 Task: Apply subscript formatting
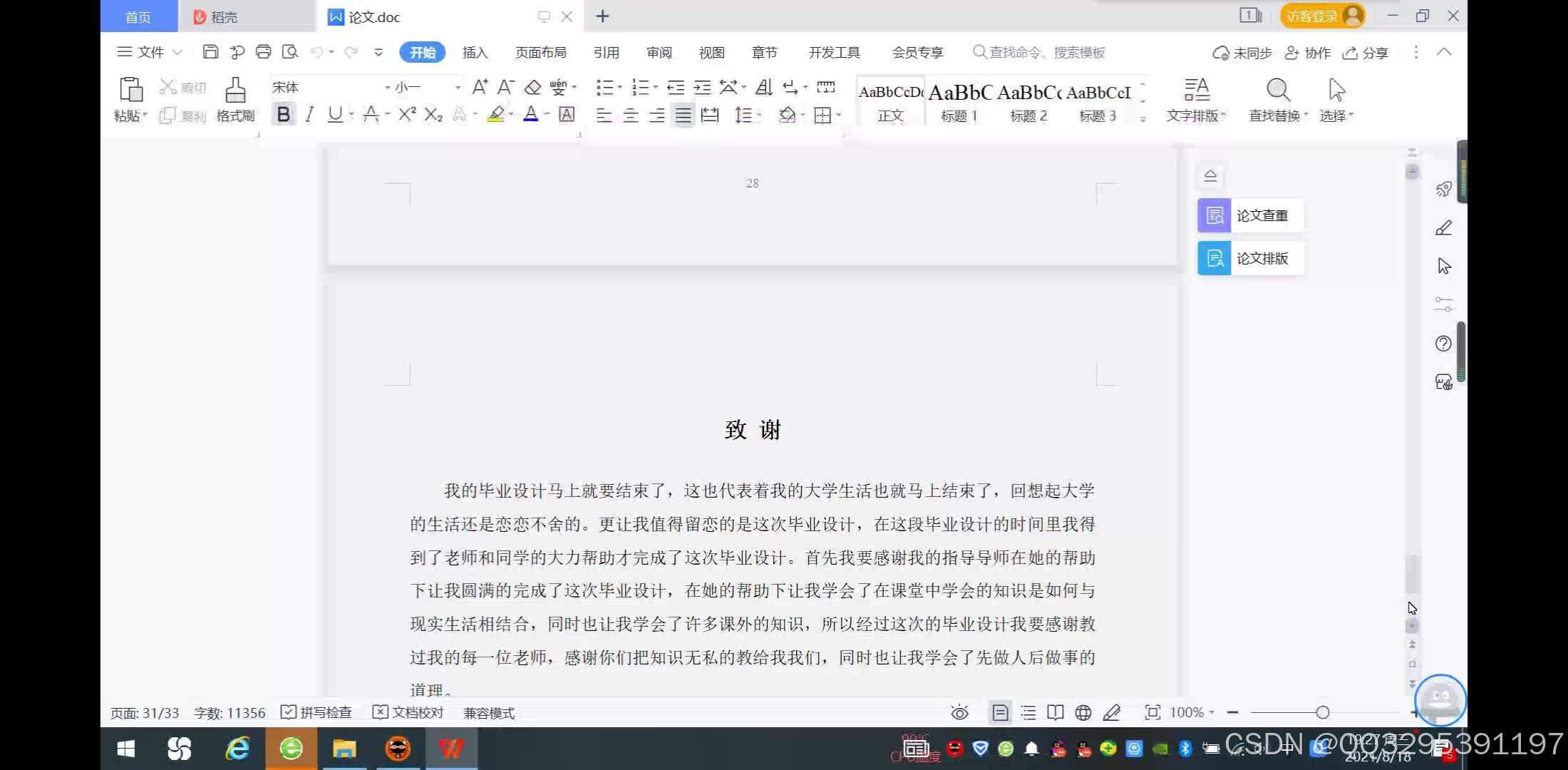tap(433, 114)
